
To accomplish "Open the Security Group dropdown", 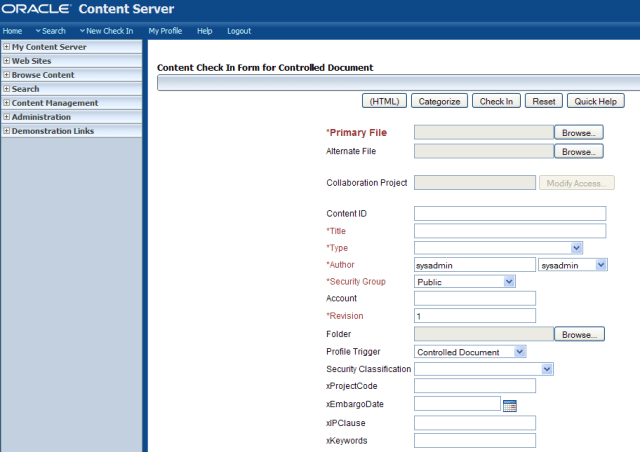I will coord(509,282).
